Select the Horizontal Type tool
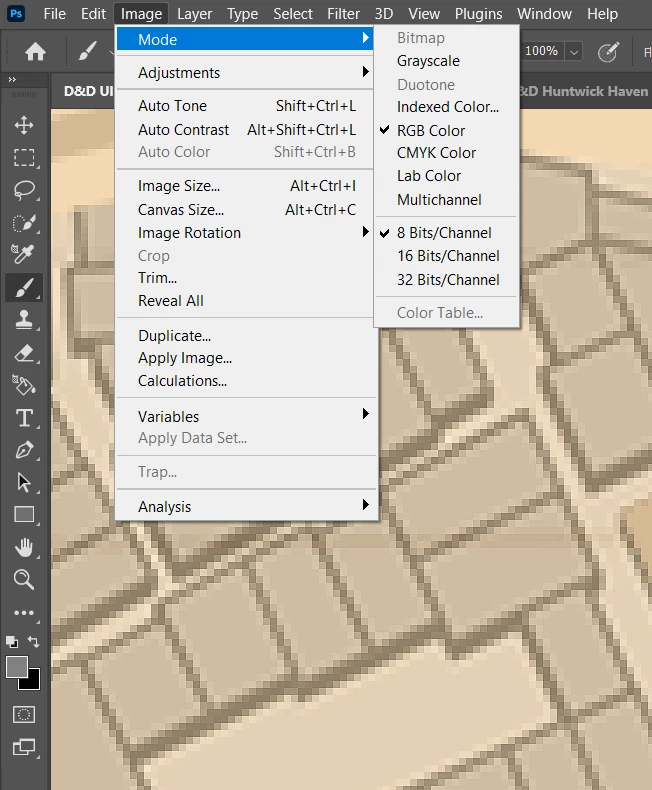This screenshot has height=790, width=652. click(x=24, y=418)
